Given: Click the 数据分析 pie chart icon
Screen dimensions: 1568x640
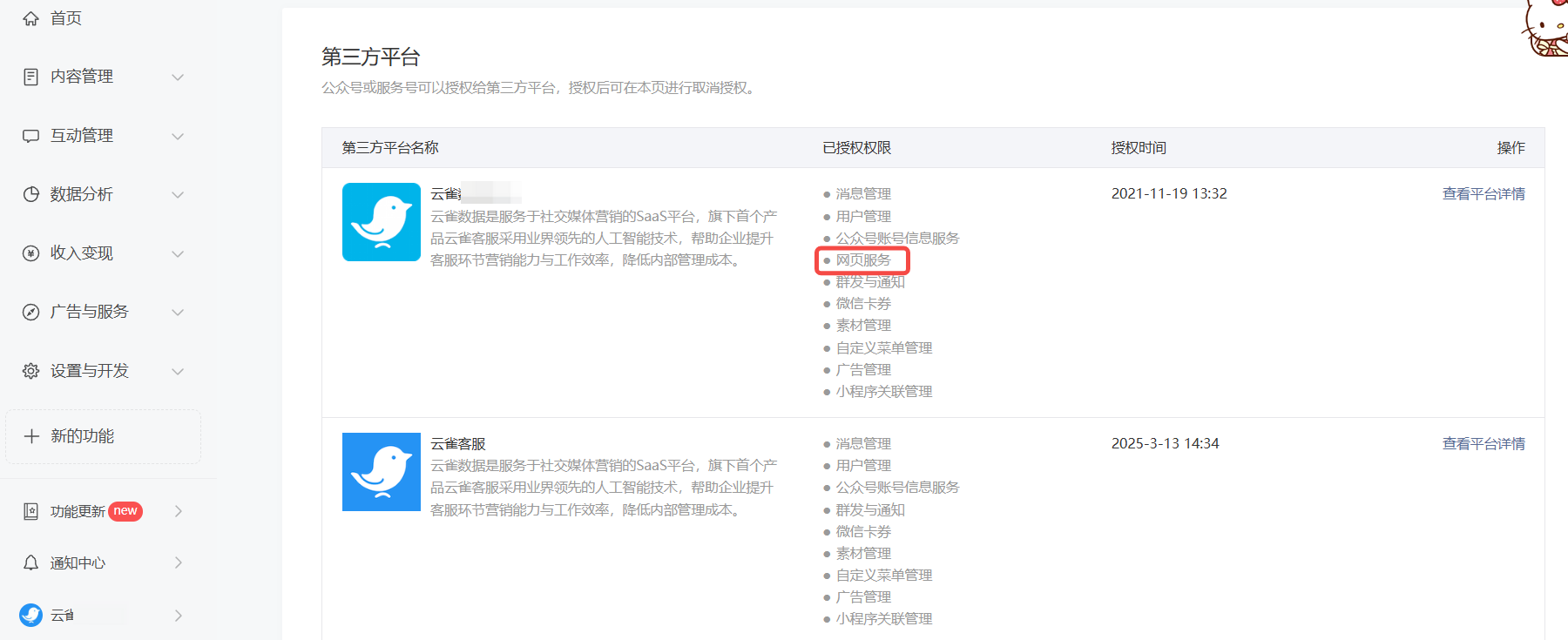Looking at the screenshot, I should [30, 194].
